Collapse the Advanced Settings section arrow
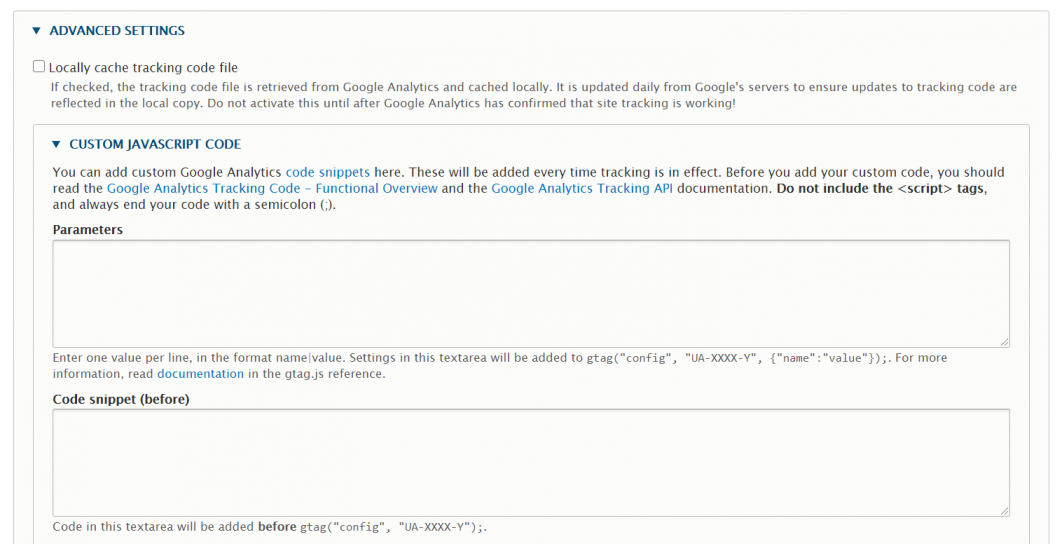 [36, 31]
